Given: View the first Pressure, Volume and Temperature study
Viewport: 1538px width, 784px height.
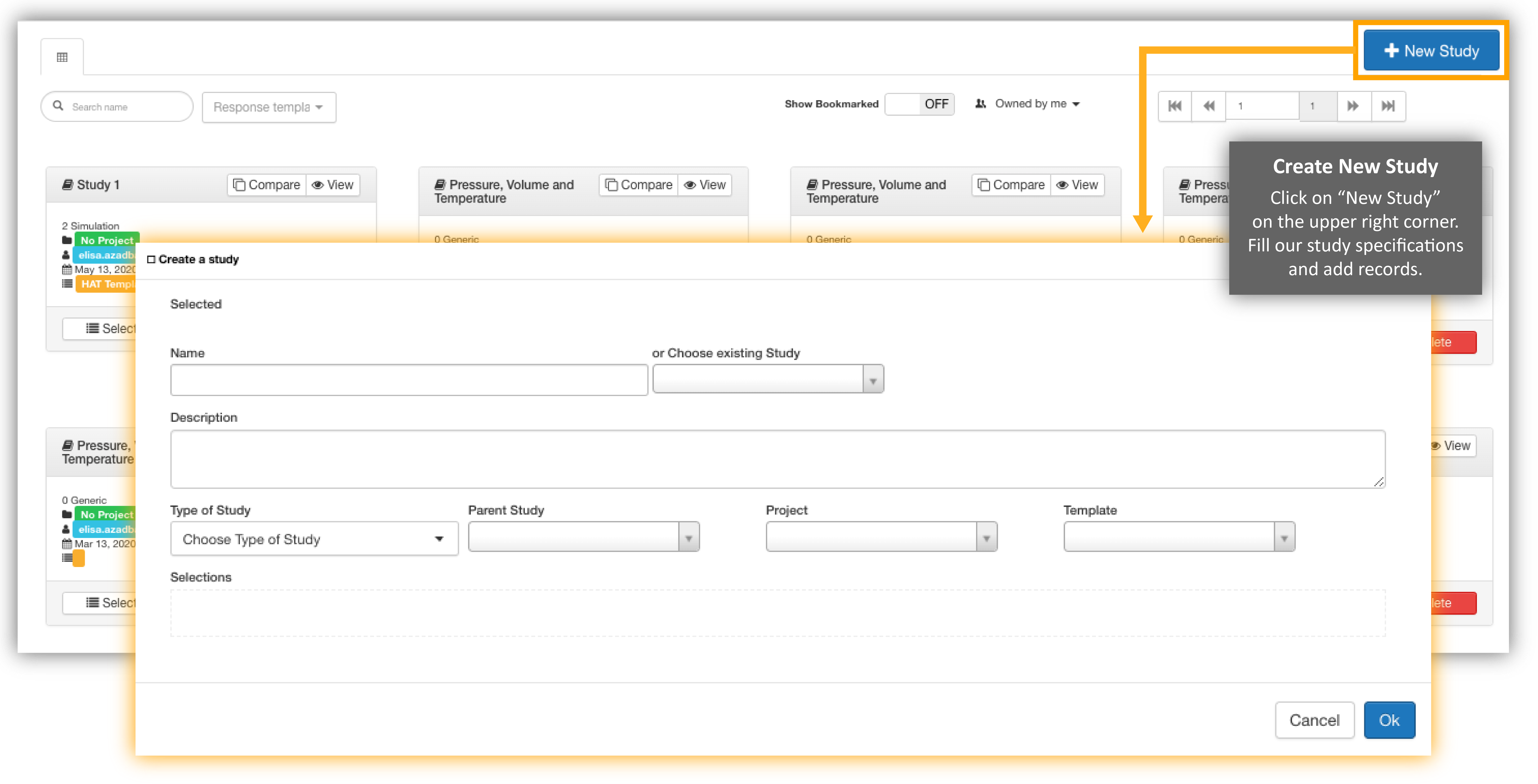Looking at the screenshot, I should pos(705,185).
